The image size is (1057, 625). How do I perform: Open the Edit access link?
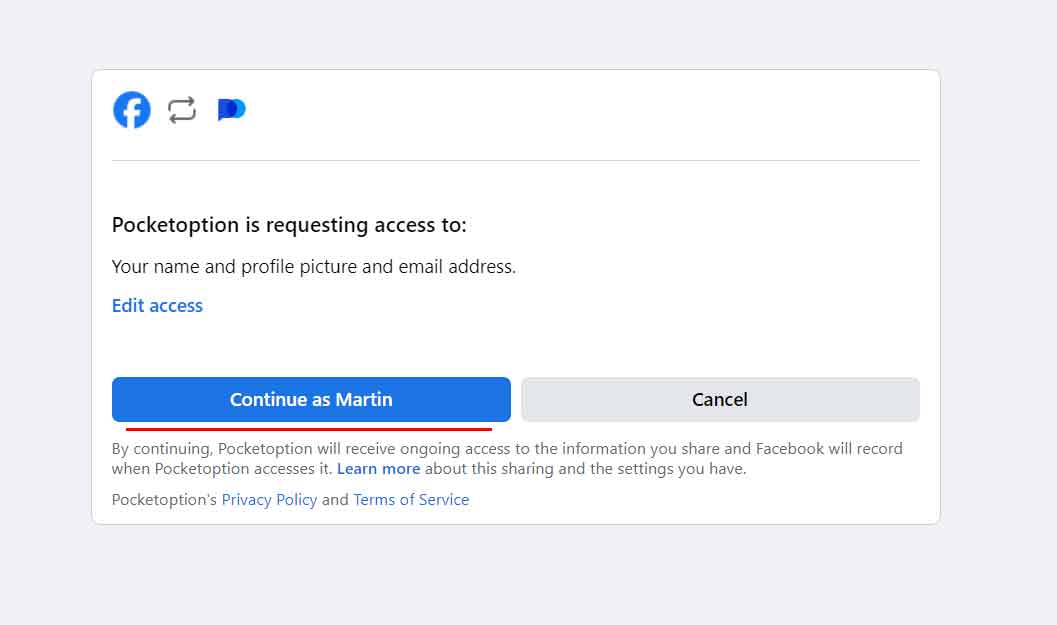coord(157,305)
